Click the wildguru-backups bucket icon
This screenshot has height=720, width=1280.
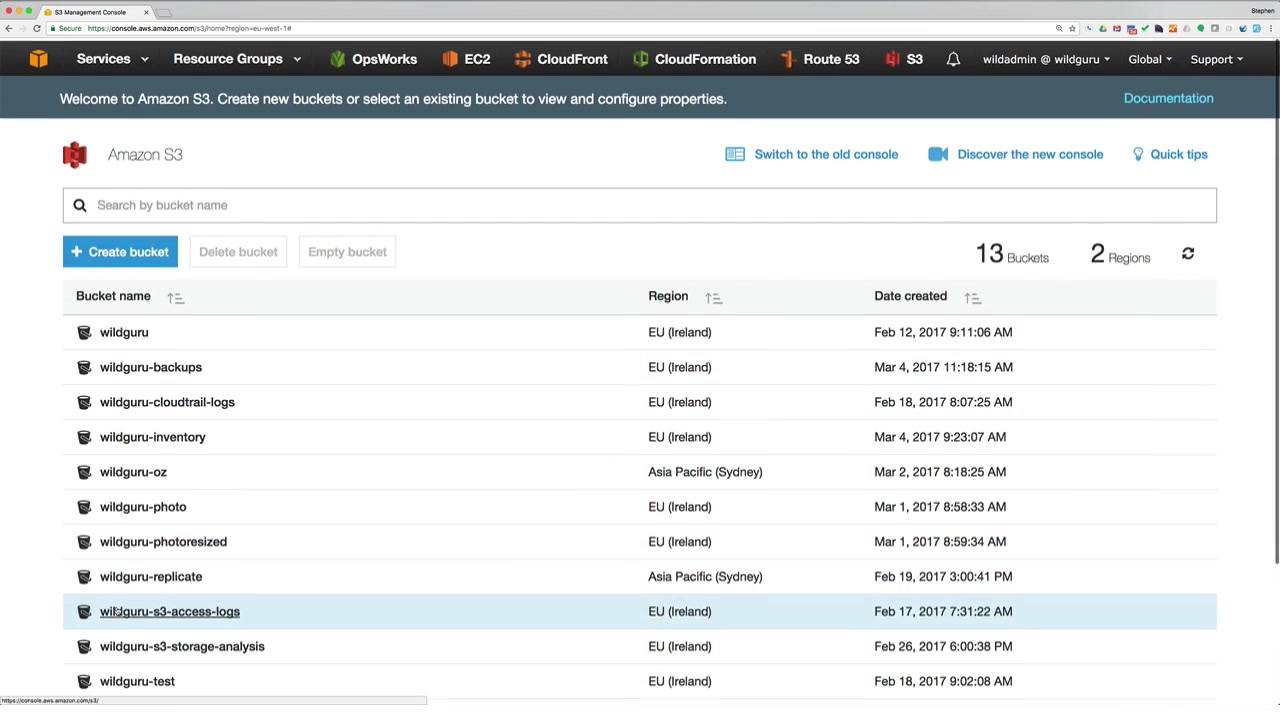click(x=84, y=367)
